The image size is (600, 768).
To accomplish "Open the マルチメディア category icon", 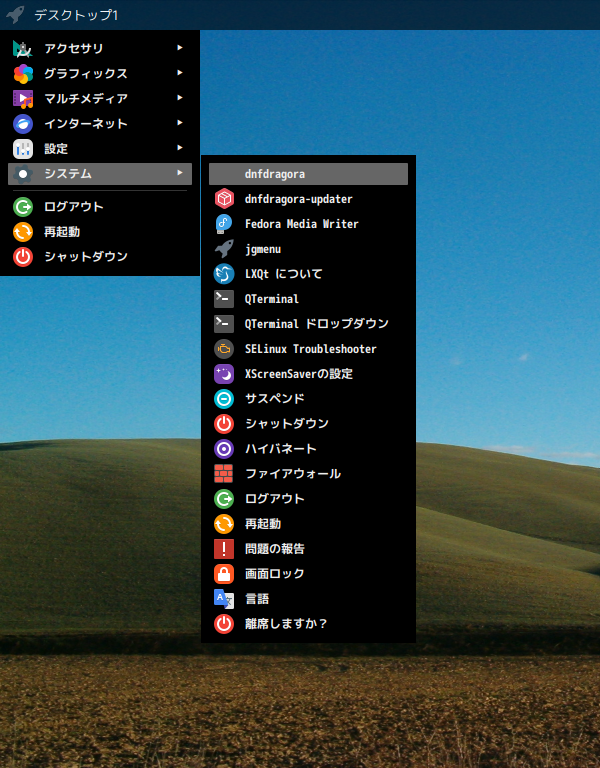I will (23, 98).
